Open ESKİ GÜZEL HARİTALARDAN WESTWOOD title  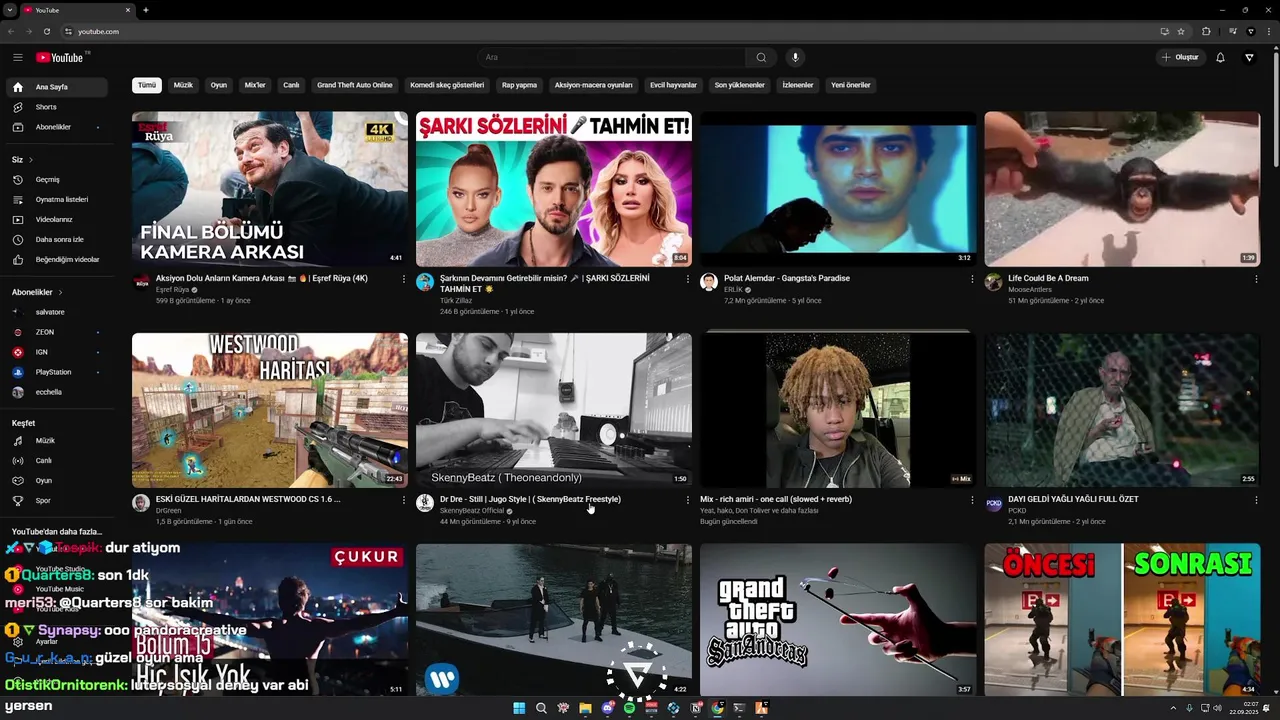pyautogui.click(x=248, y=499)
